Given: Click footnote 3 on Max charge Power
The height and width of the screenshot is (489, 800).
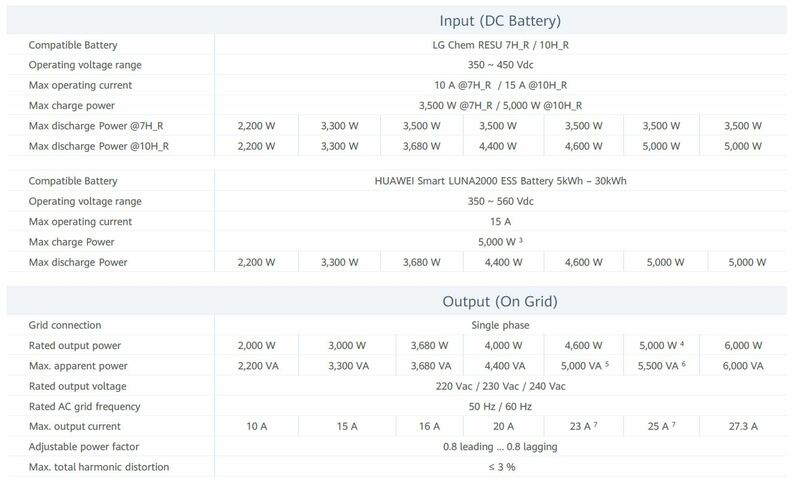Looking at the screenshot, I should (522, 241).
